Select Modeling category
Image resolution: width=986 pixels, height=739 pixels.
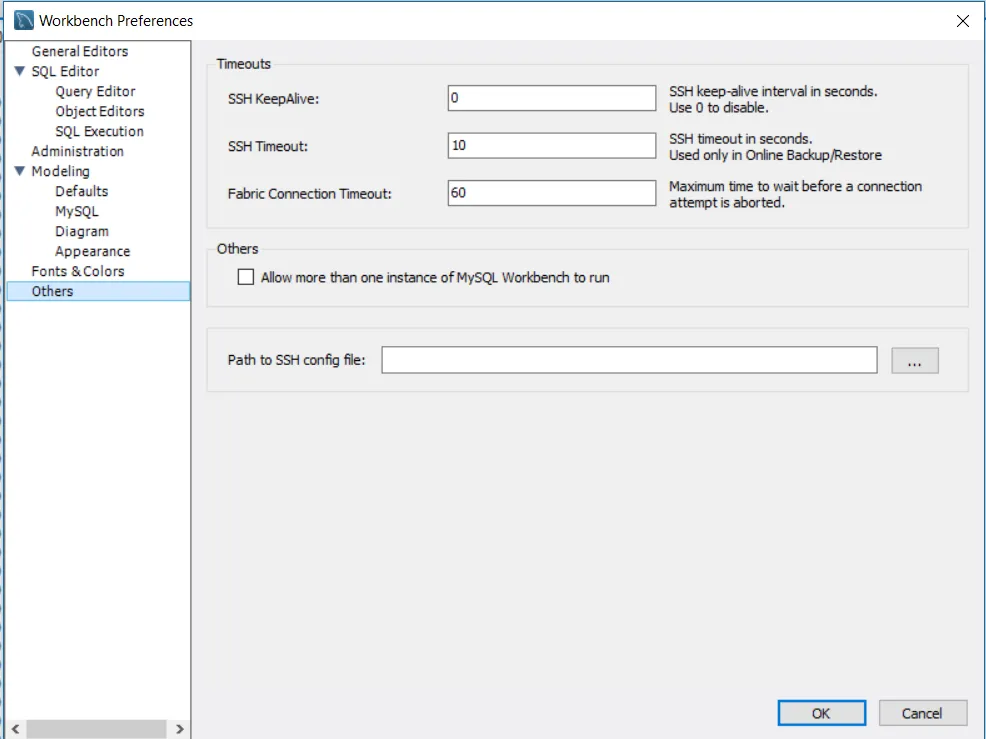60,171
